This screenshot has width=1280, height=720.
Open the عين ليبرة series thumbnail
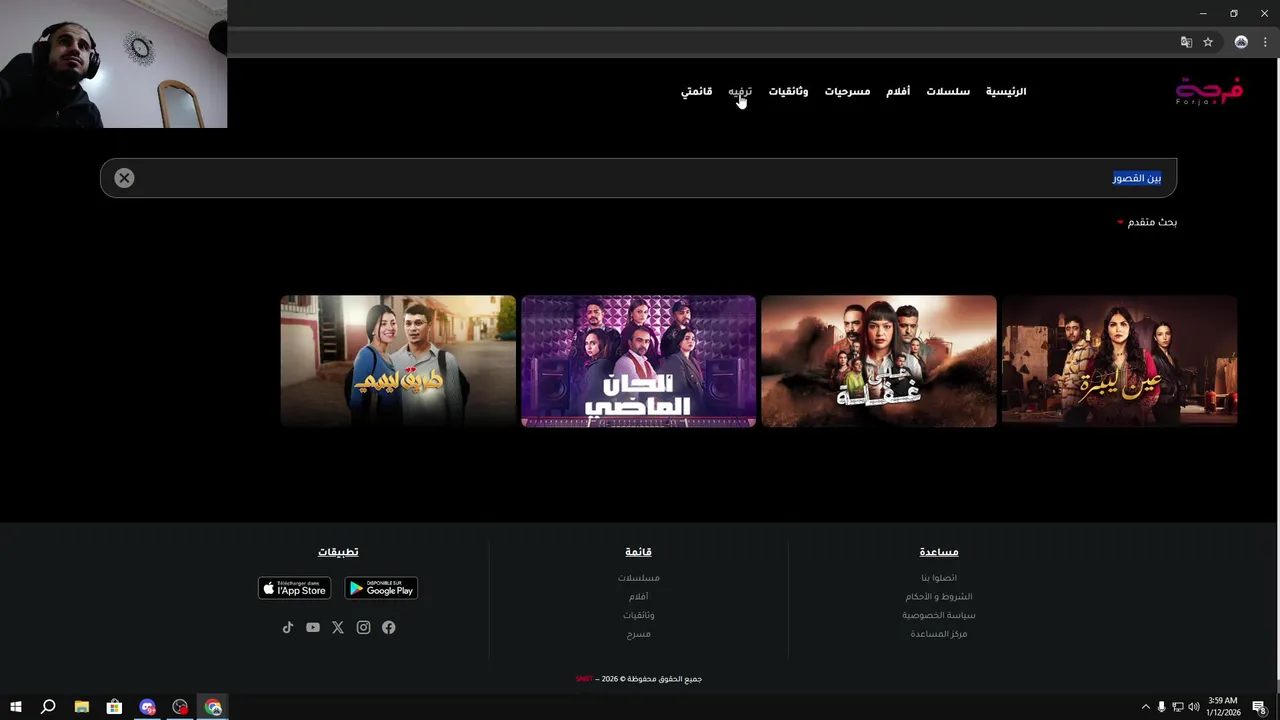(1120, 361)
